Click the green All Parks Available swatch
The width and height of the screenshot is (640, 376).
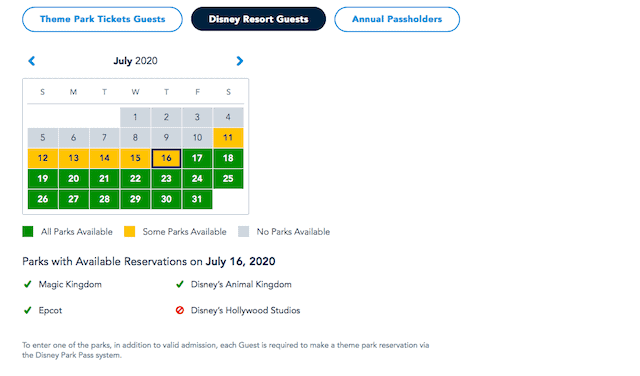coord(28,231)
